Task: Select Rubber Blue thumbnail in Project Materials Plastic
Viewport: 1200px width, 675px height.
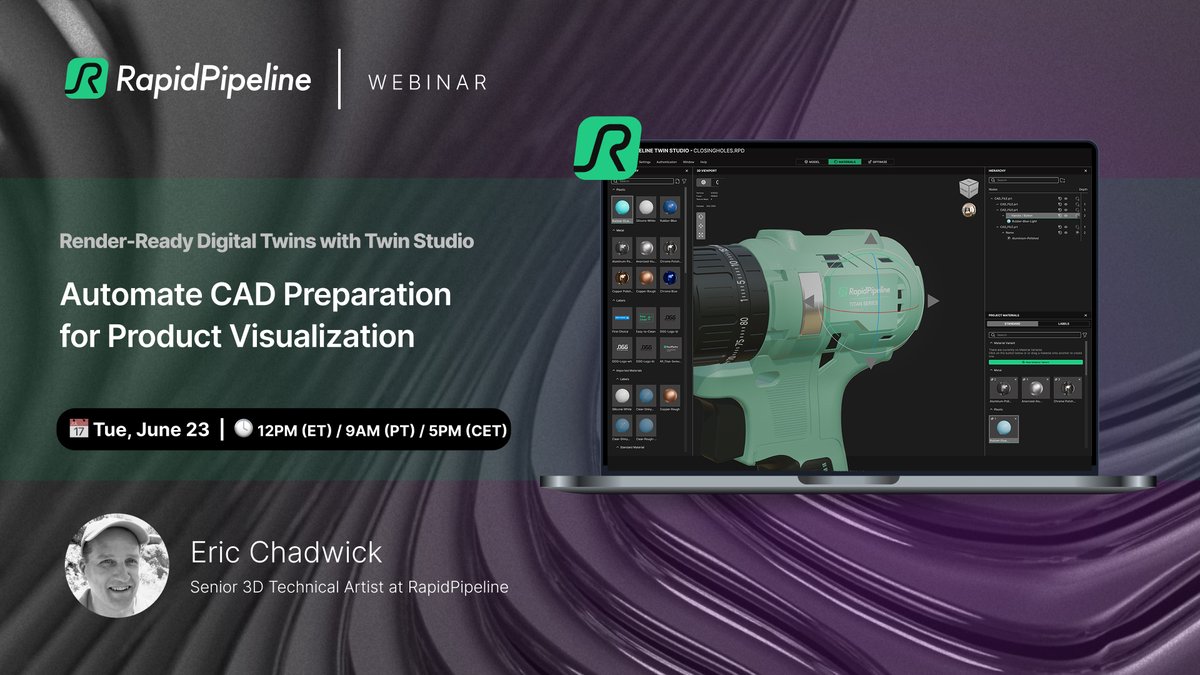Action: point(1004,428)
